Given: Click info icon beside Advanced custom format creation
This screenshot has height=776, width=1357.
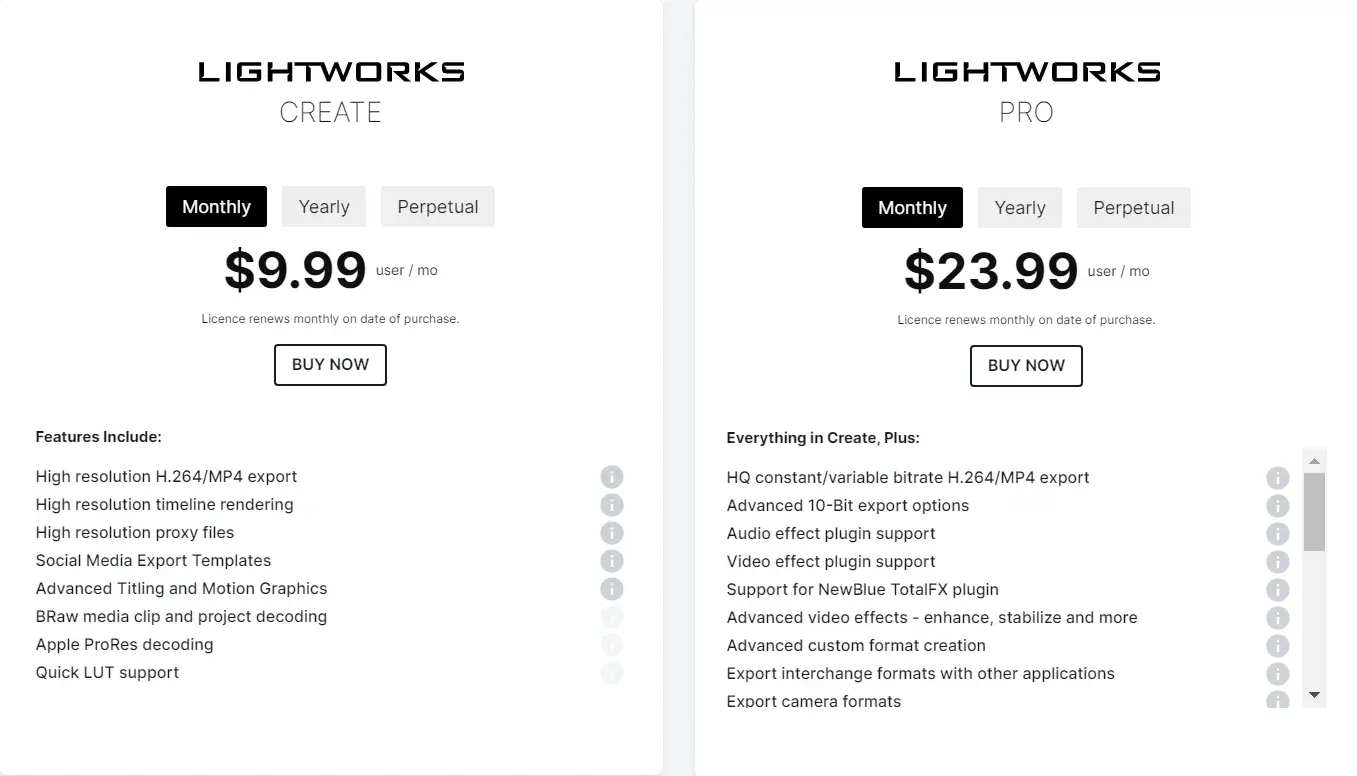Looking at the screenshot, I should point(1277,646).
